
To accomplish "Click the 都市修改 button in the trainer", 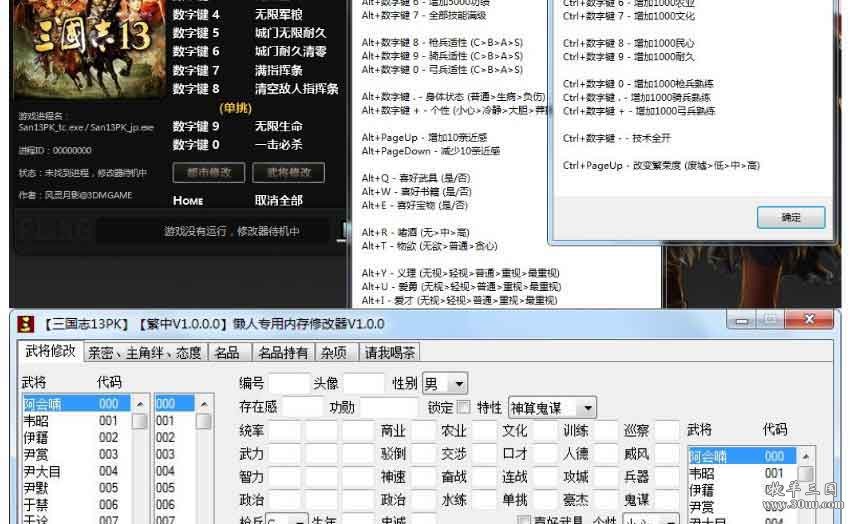I will coord(209,172).
